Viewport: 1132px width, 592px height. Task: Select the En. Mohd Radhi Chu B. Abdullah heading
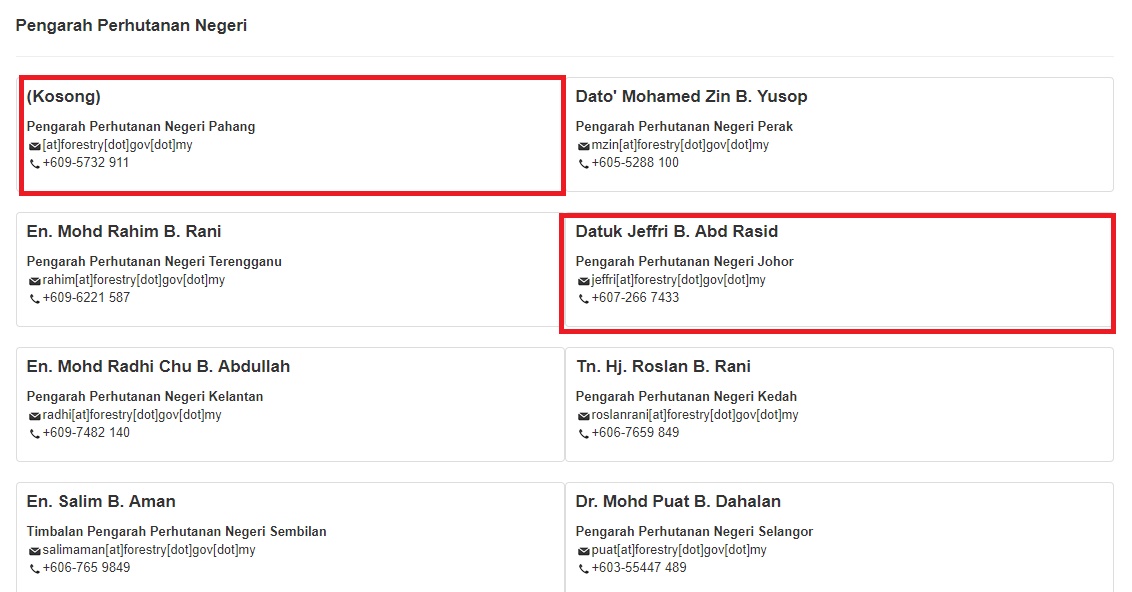click(158, 367)
